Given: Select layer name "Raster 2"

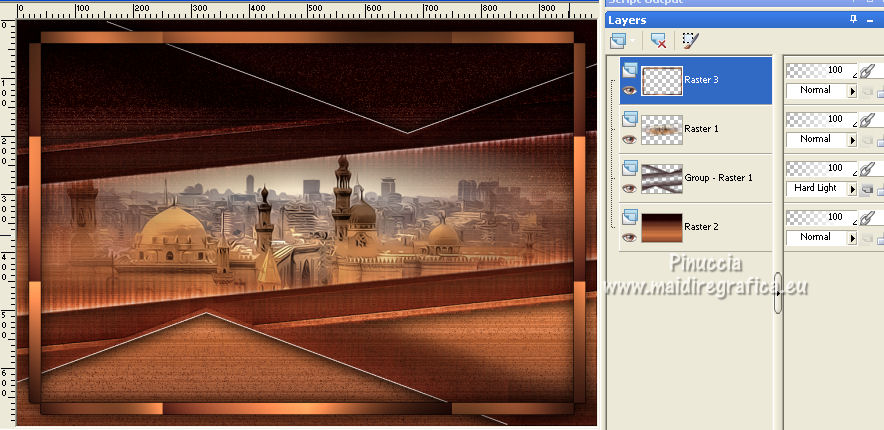Looking at the screenshot, I should coord(701,227).
